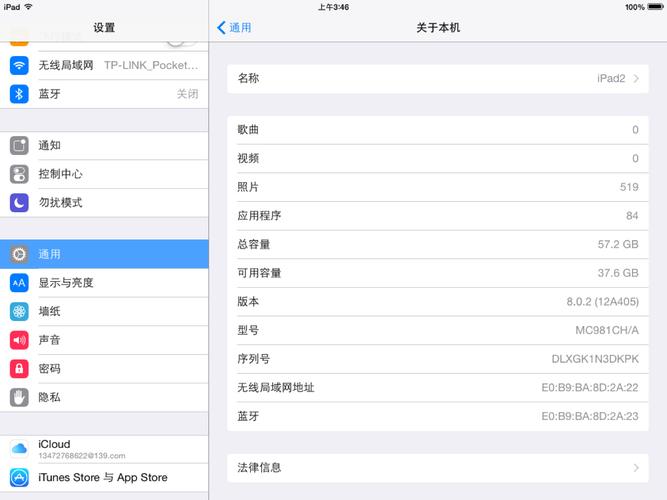The height and width of the screenshot is (500, 667).
Task: Tap the Notifications (通知) icon
Action: click(x=19, y=146)
